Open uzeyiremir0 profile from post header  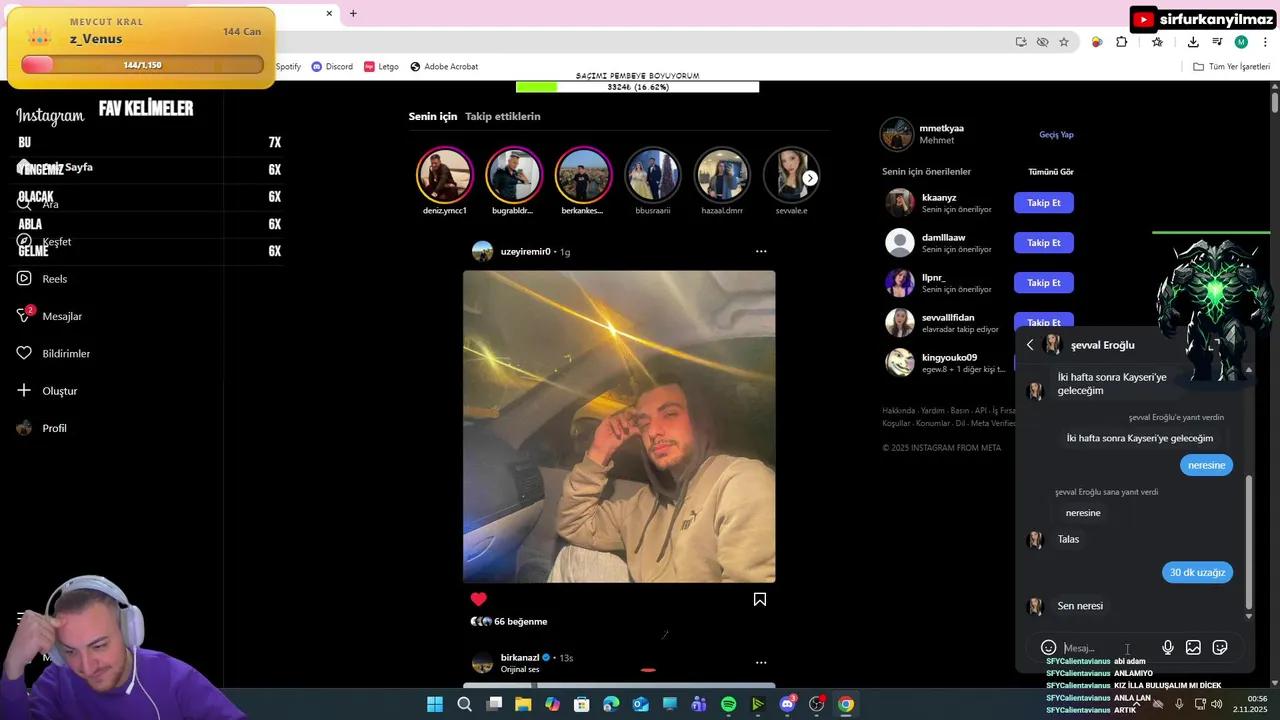(x=525, y=252)
